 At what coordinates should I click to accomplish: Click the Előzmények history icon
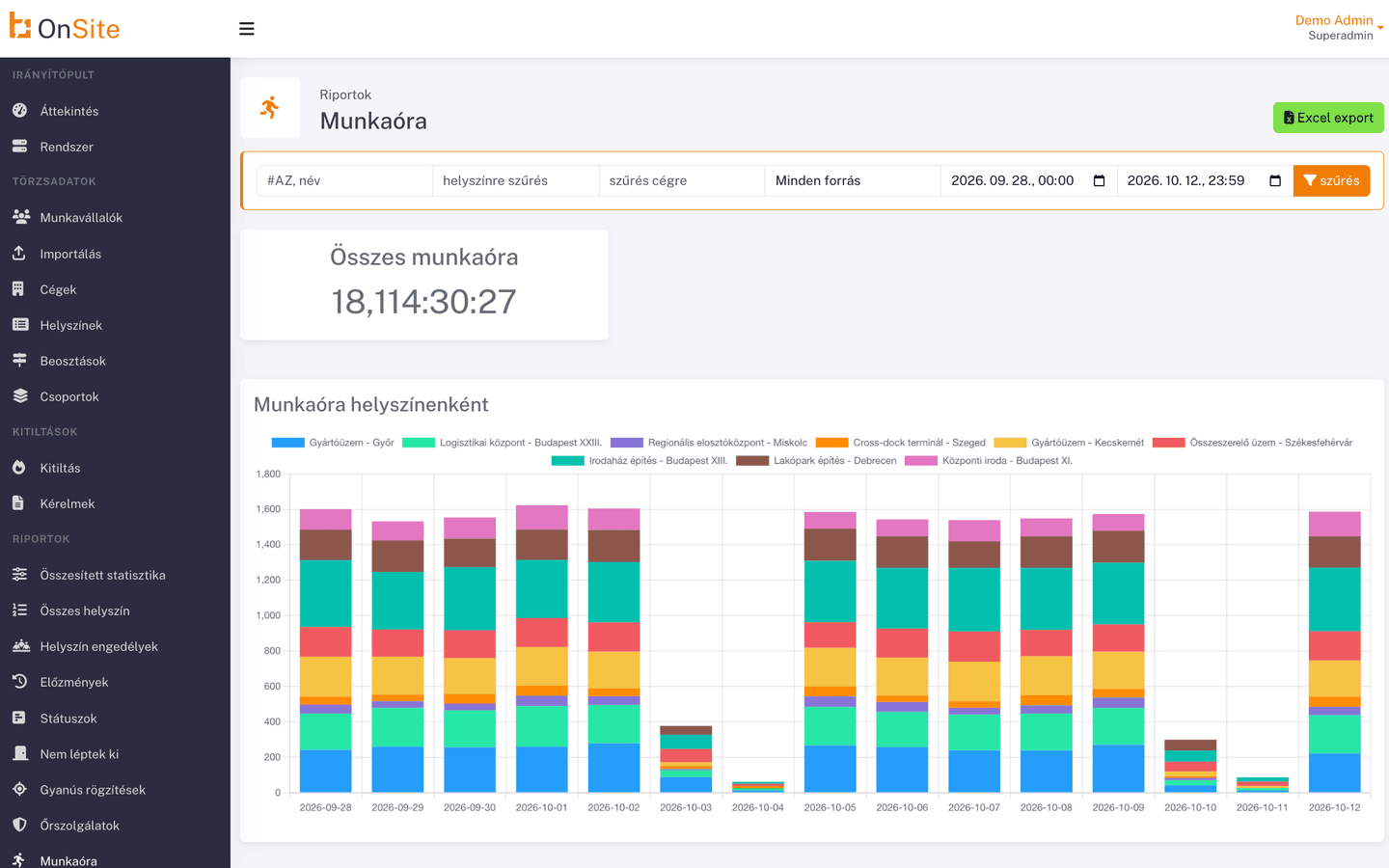[x=19, y=681]
